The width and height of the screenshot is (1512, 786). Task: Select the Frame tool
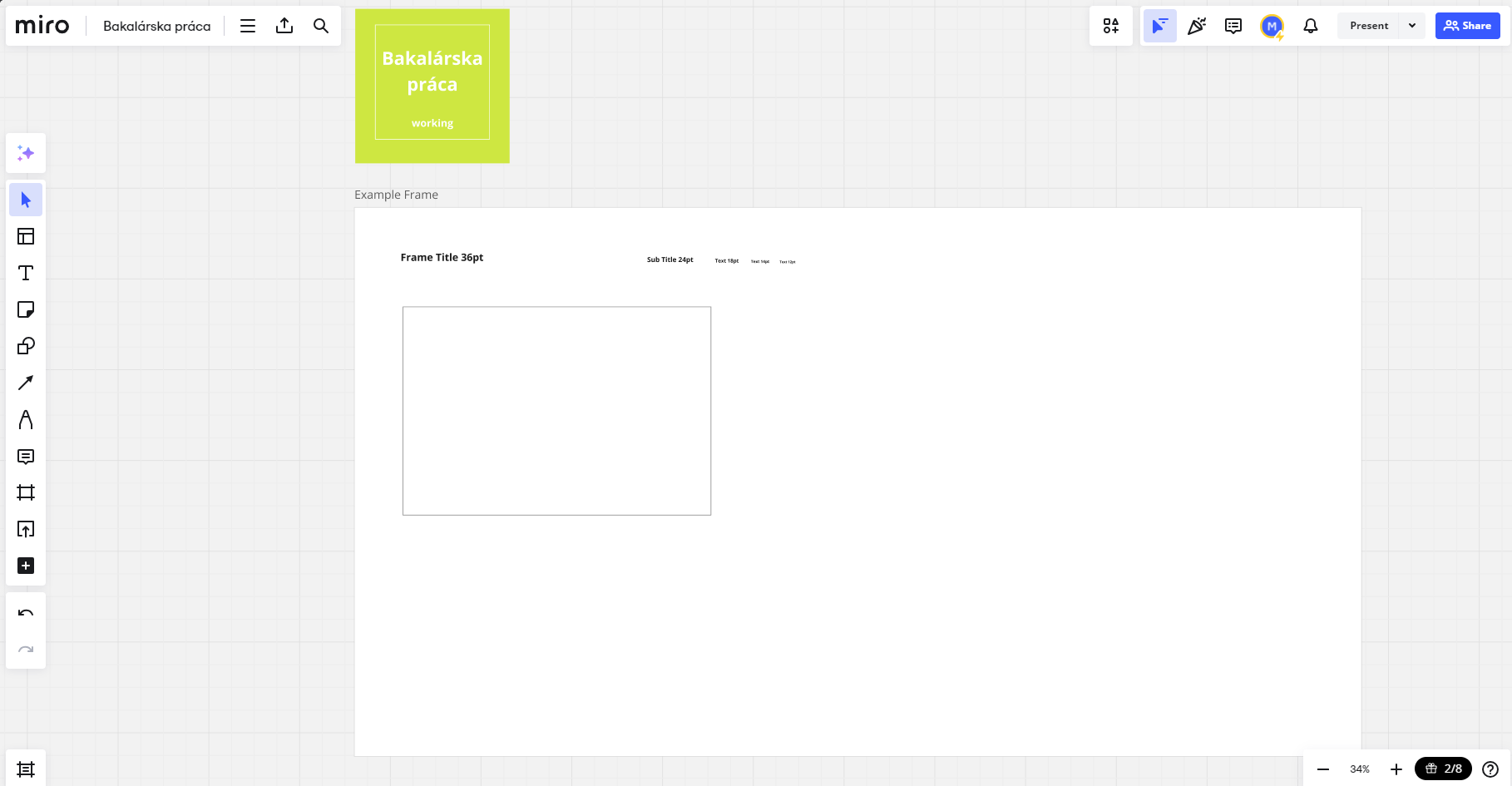pyautogui.click(x=26, y=492)
